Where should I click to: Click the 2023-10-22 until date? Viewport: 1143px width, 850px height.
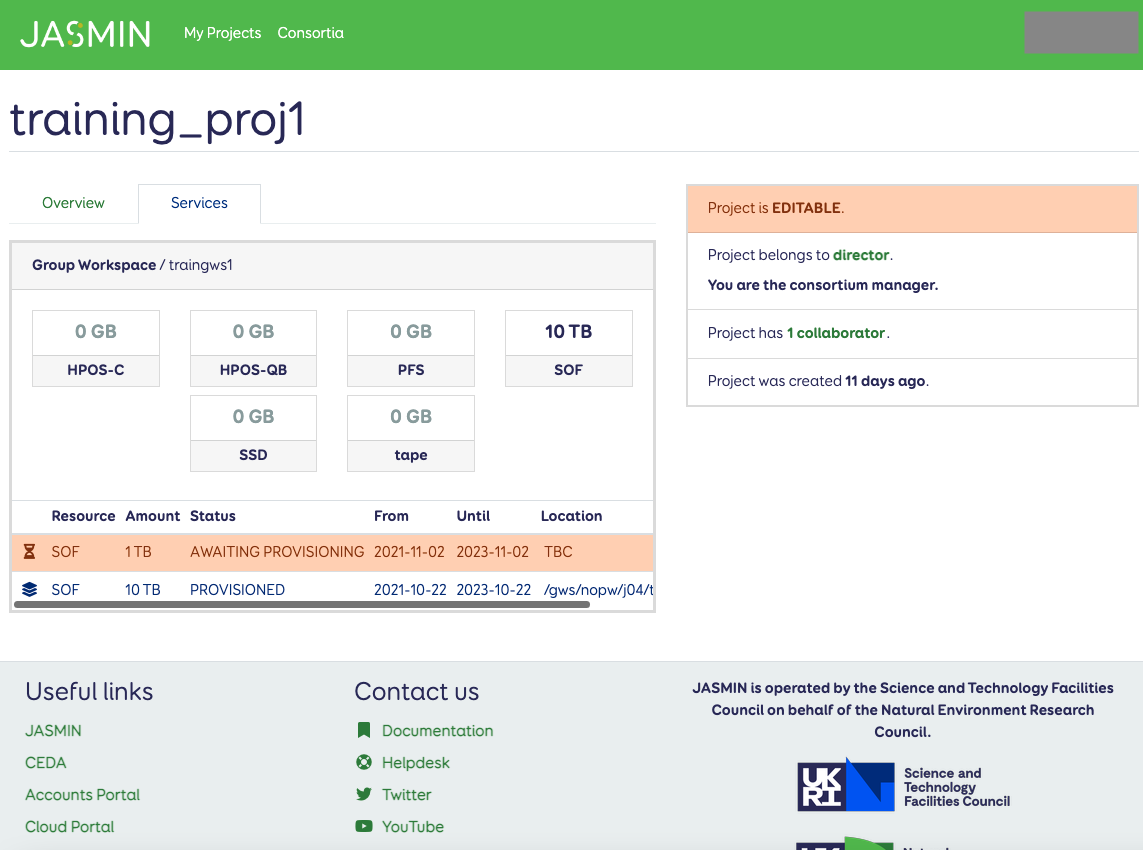coord(494,590)
